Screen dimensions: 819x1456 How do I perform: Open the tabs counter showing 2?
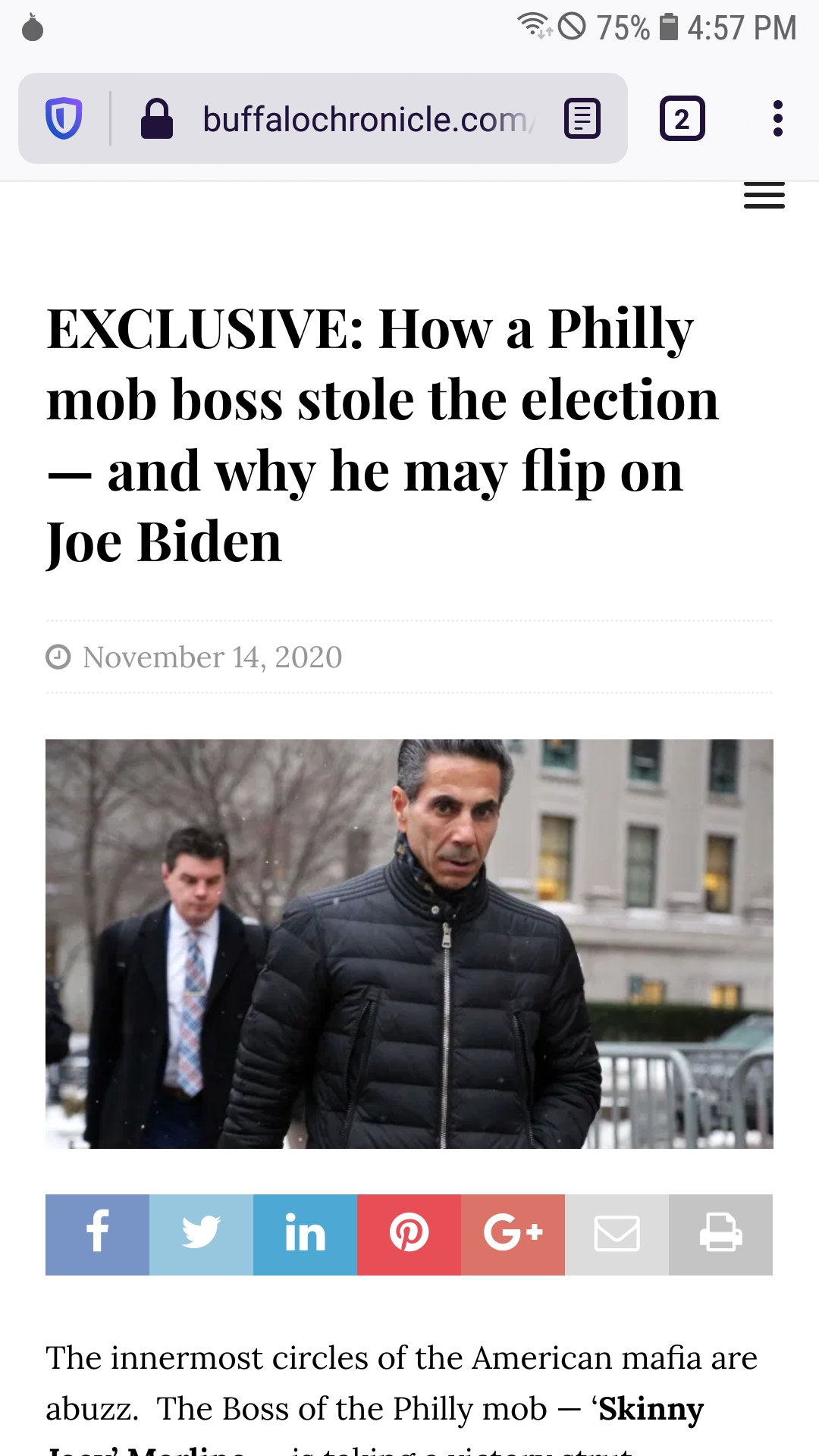pos(682,119)
